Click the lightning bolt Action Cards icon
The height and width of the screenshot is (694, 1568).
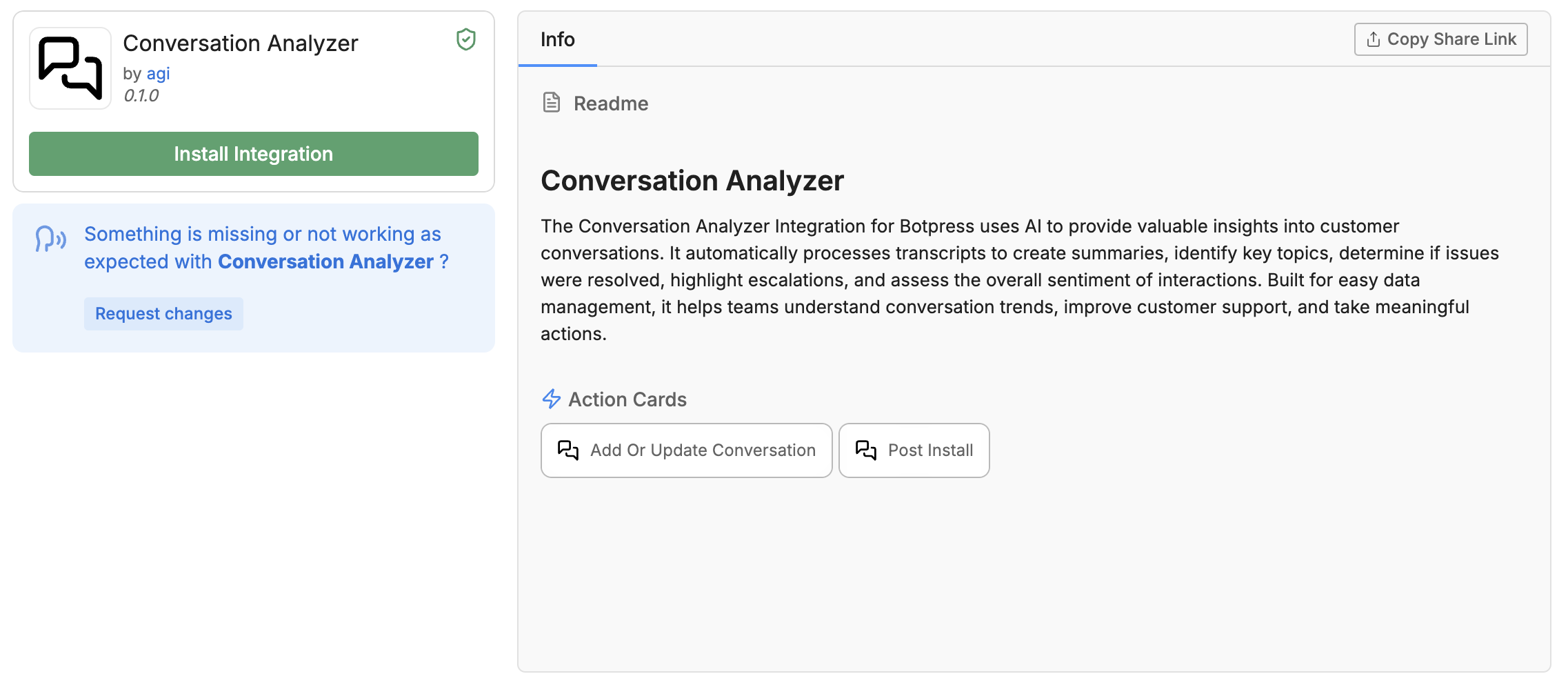[x=552, y=399]
